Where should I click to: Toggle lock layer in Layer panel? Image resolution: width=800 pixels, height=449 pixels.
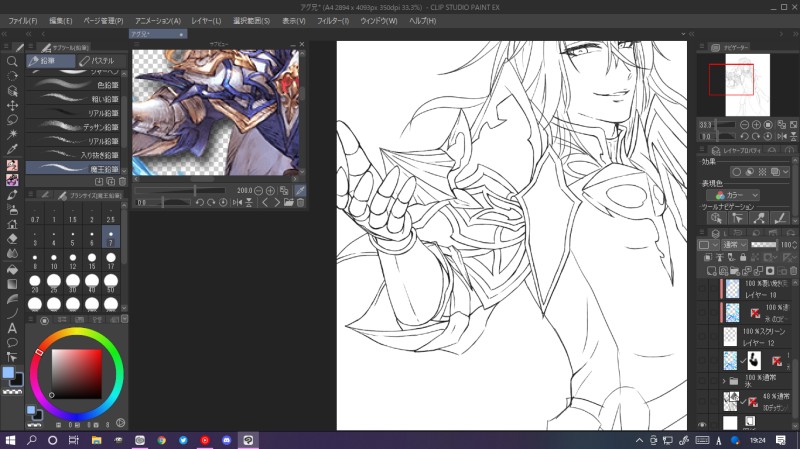click(x=743, y=258)
